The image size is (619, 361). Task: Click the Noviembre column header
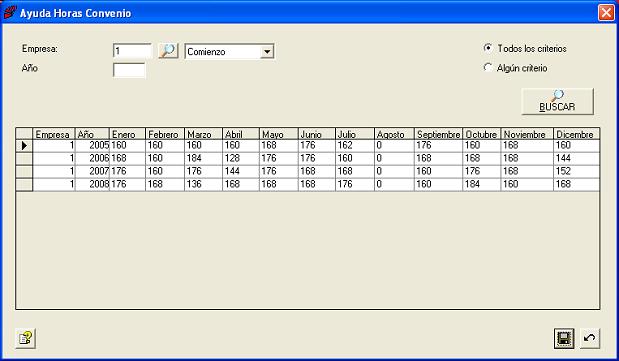point(527,134)
